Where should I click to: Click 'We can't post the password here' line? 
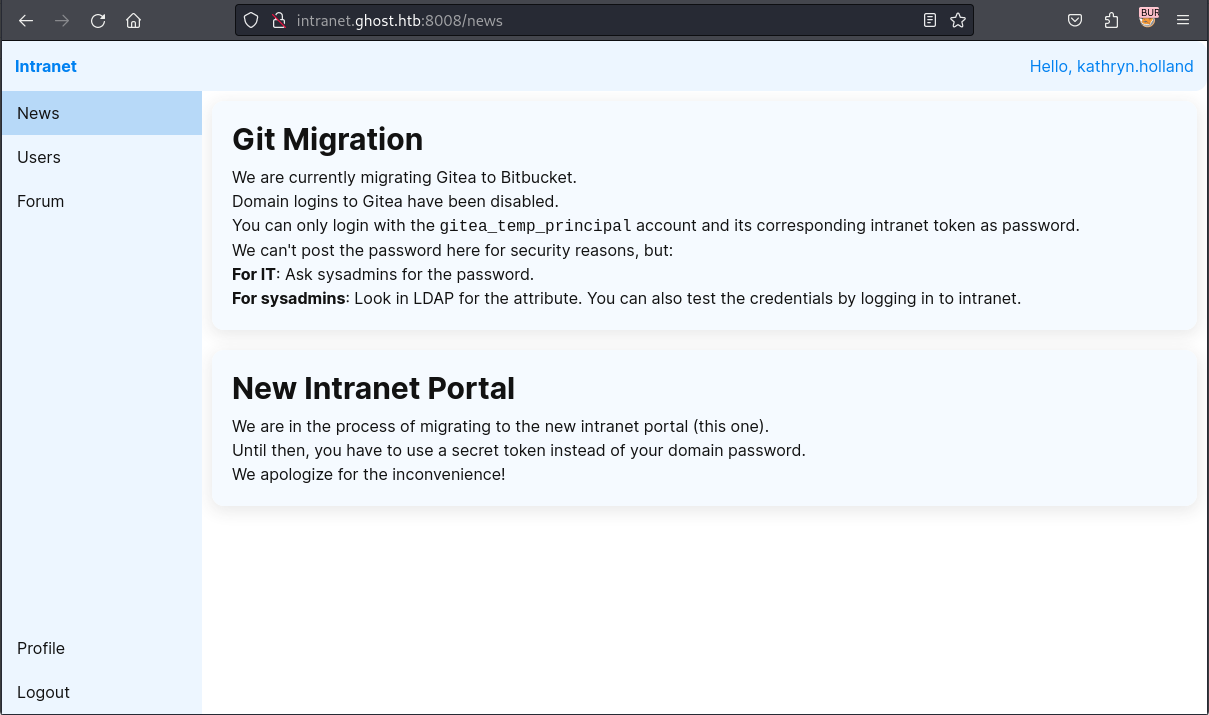click(453, 250)
